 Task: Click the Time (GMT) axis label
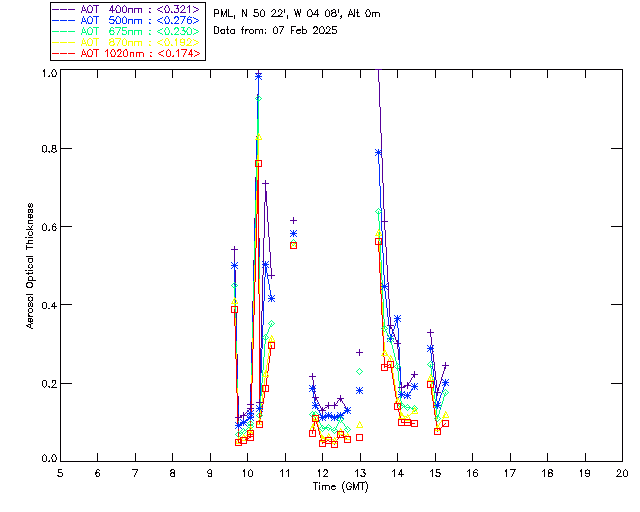pyautogui.click(x=340, y=487)
